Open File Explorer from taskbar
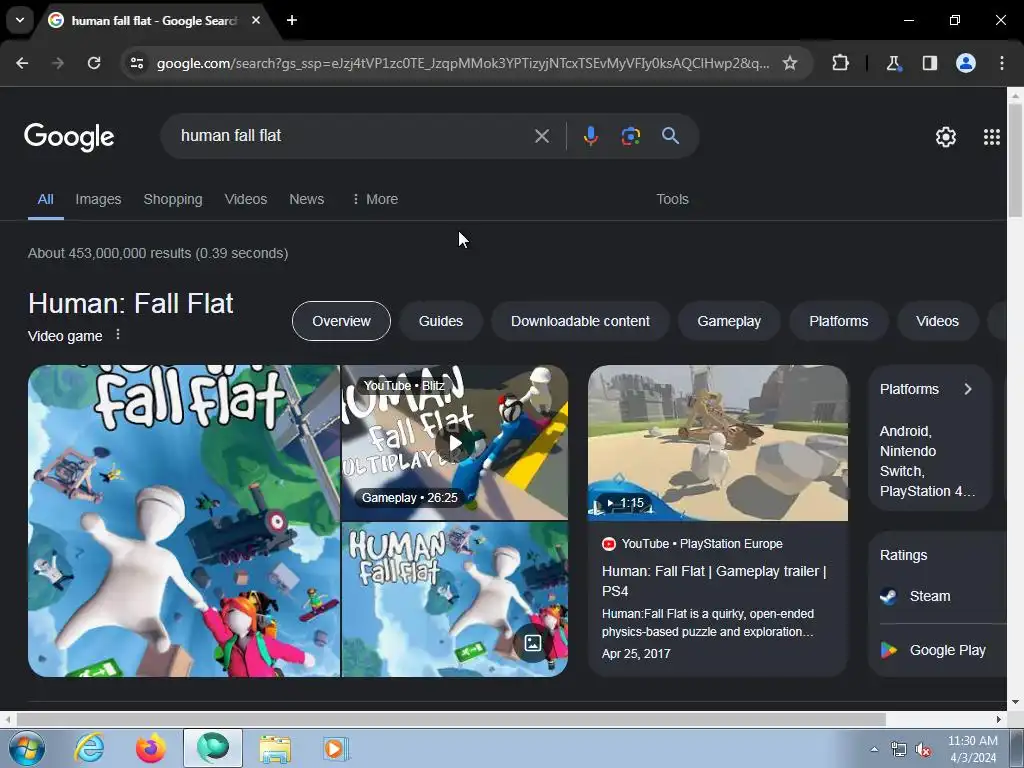This screenshot has width=1024, height=768. tap(275, 748)
